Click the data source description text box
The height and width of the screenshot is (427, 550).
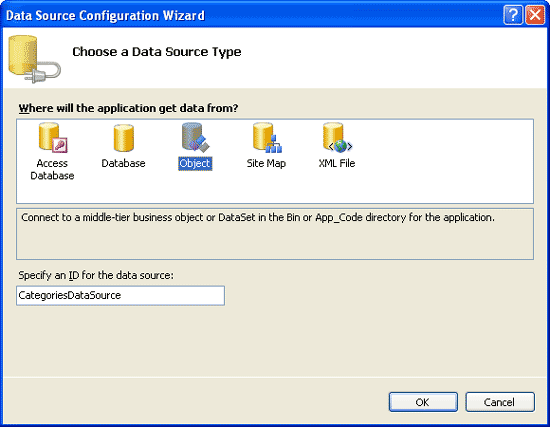(275, 234)
